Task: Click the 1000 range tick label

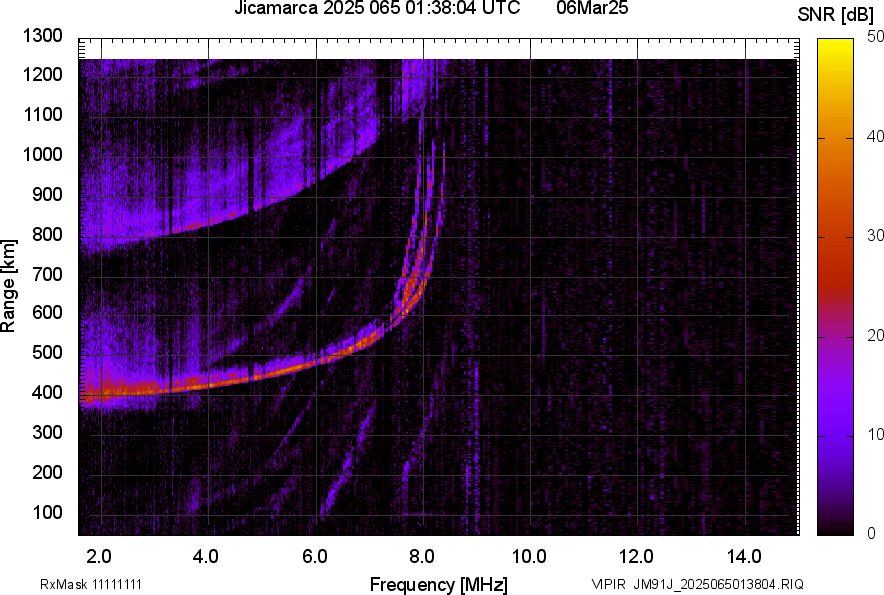Action: 42,154
